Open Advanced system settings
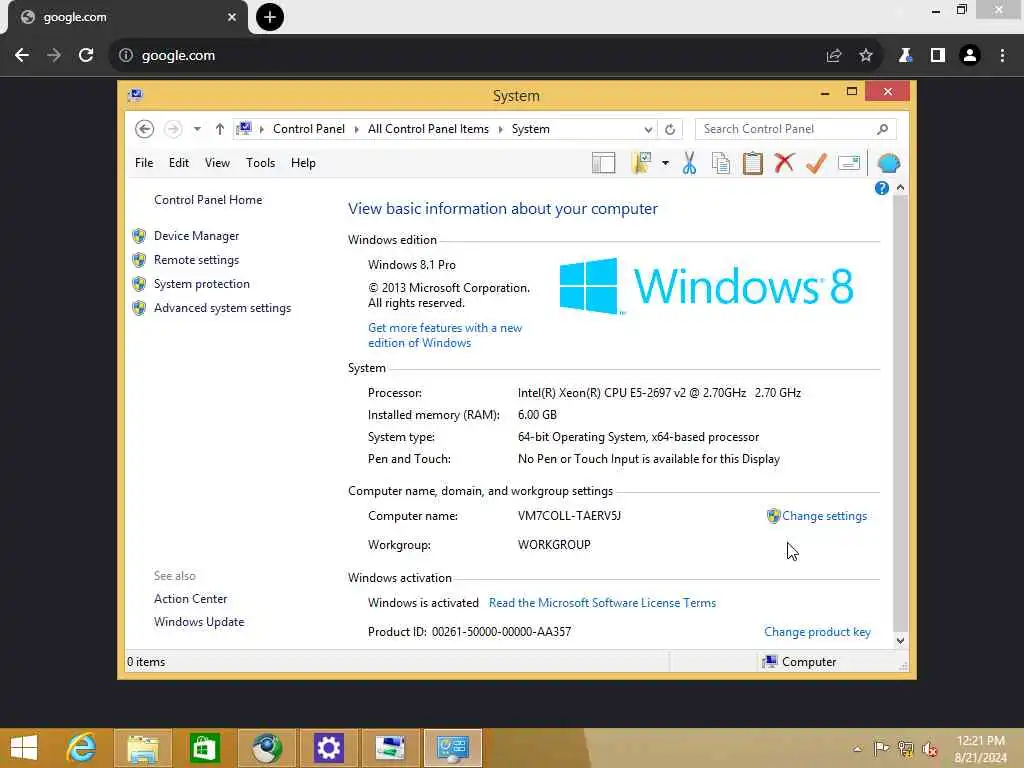Viewport: 1024px width, 768px height. pyautogui.click(x=223, y=308)
